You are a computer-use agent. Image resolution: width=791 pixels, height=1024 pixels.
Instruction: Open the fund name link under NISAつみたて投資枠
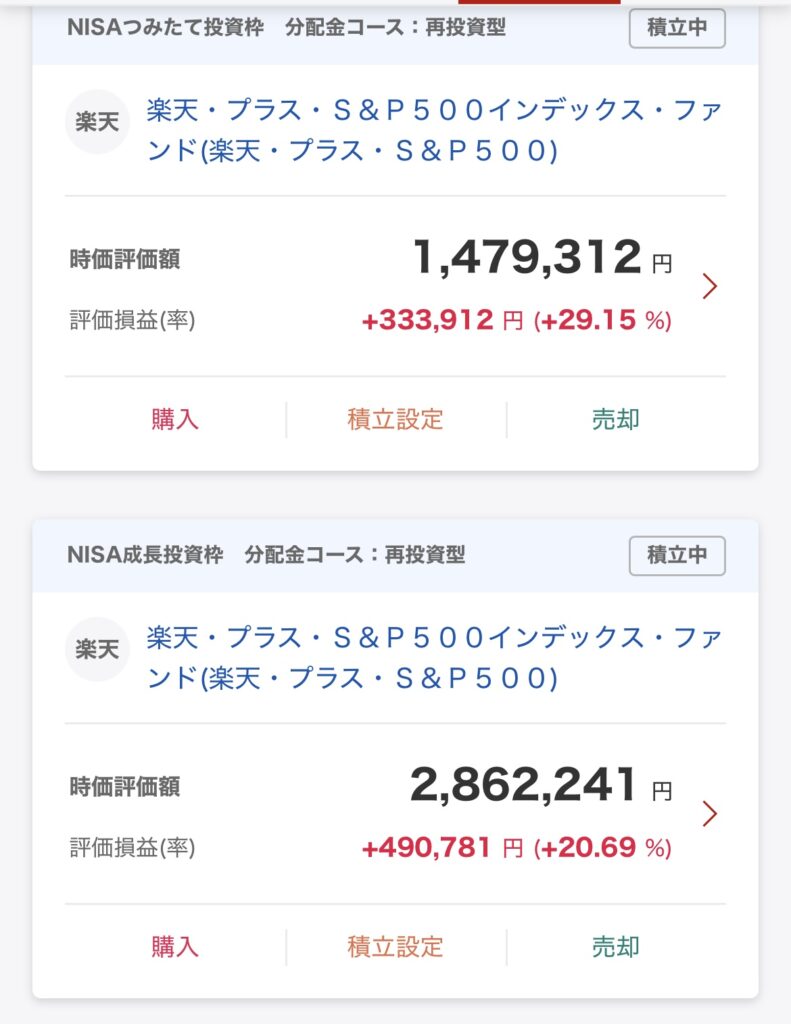pos(433,130)
